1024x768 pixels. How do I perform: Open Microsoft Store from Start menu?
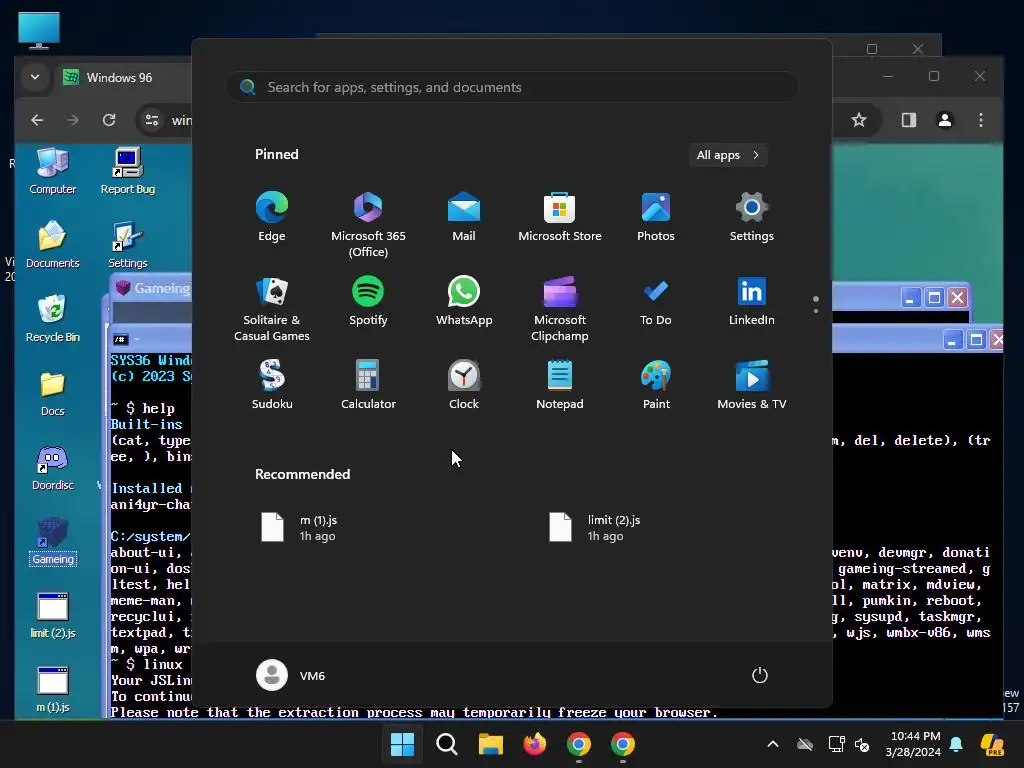(x=560, y=217)
